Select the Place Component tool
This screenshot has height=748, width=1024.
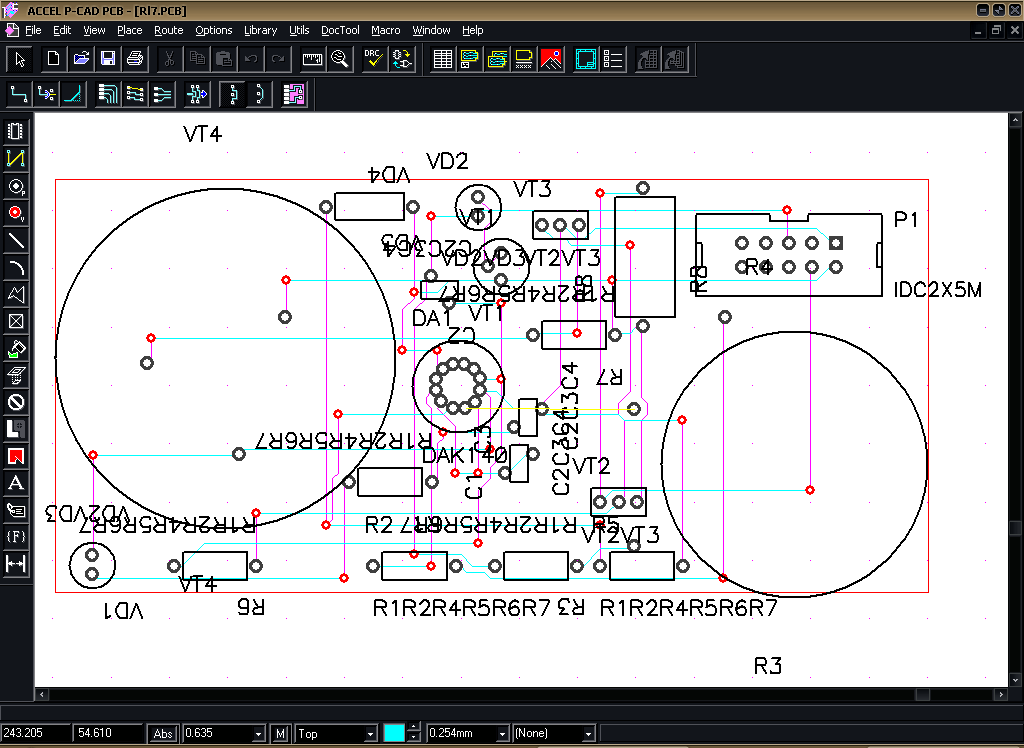(x=16, y=131)
